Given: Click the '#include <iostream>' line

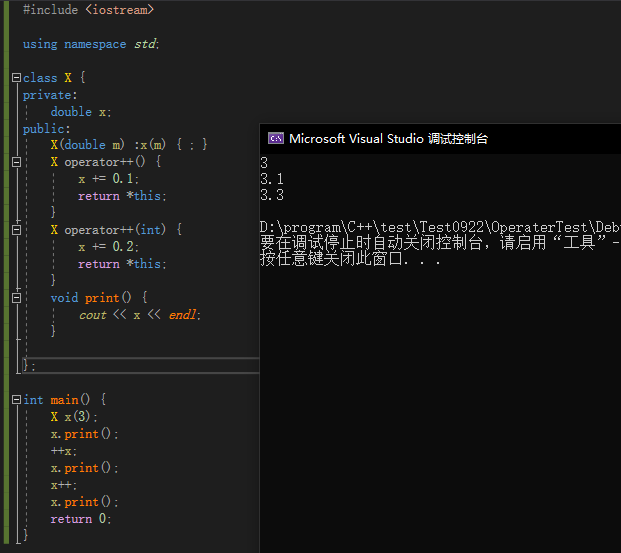Looking at the screenshot, I should coord(88,10).
